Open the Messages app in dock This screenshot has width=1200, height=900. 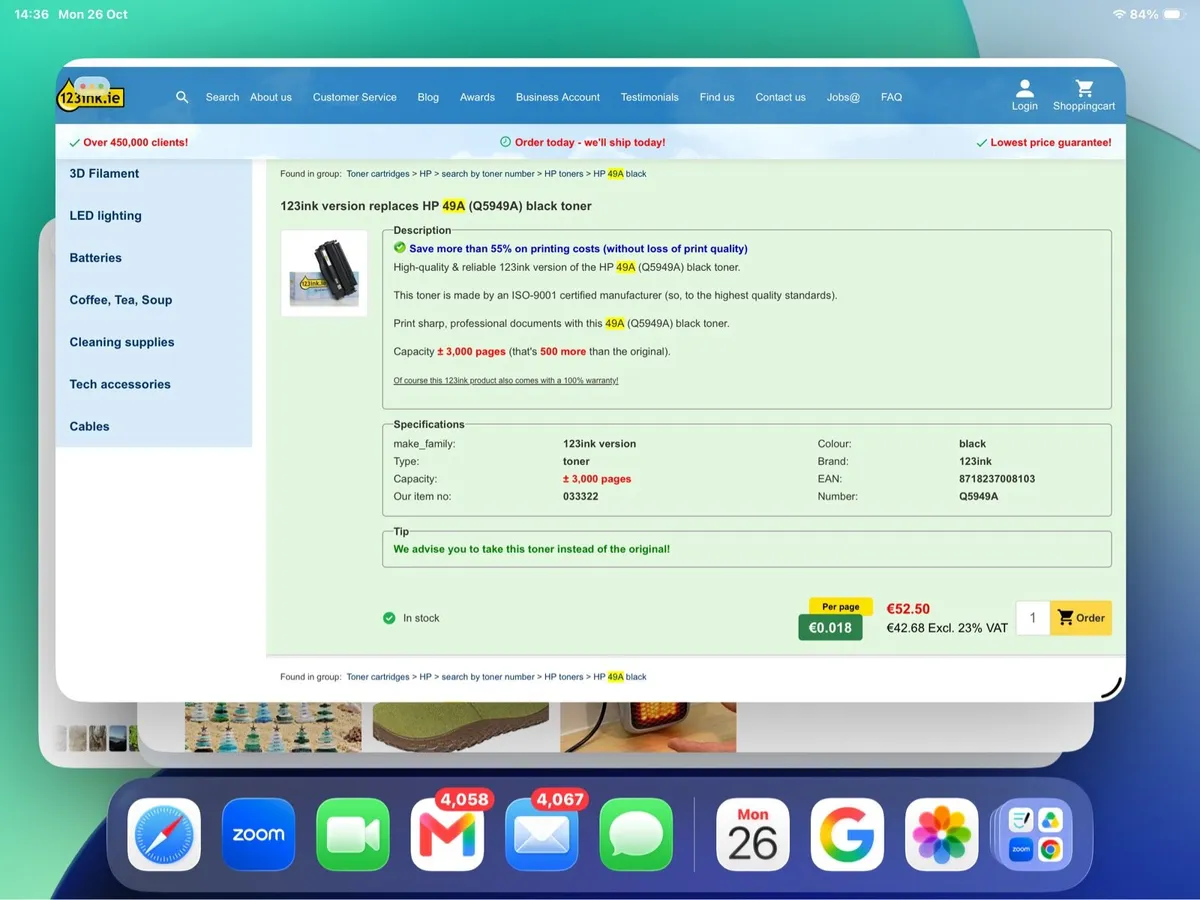(636, 834)
